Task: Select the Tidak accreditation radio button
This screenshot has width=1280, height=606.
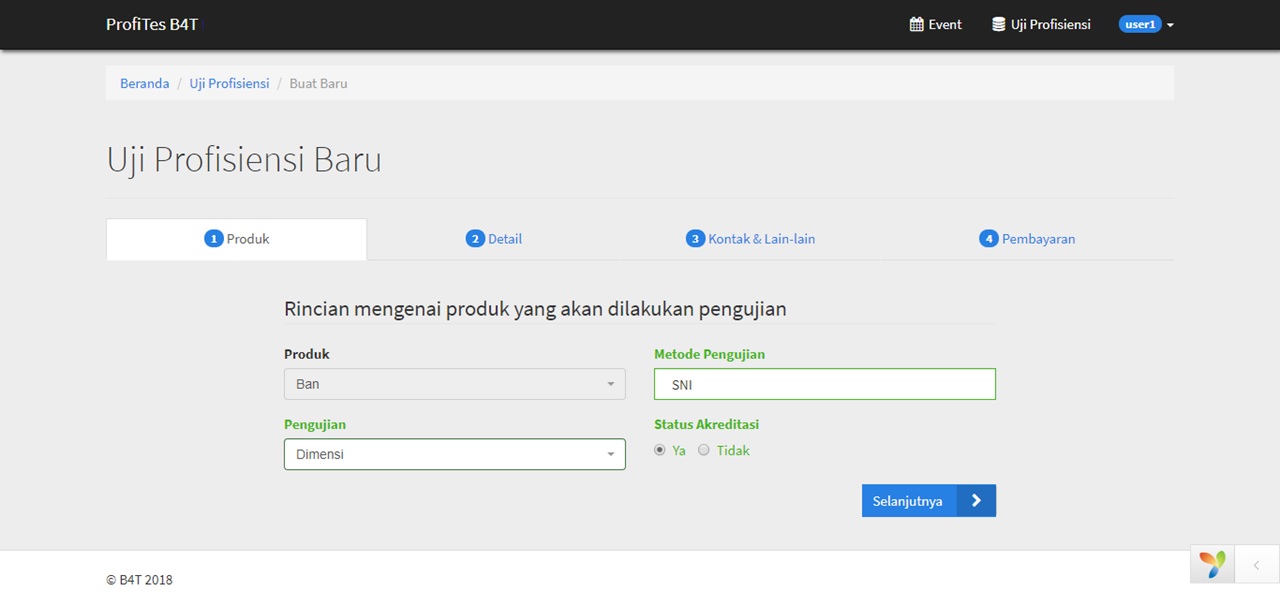Action: point(704,450)
